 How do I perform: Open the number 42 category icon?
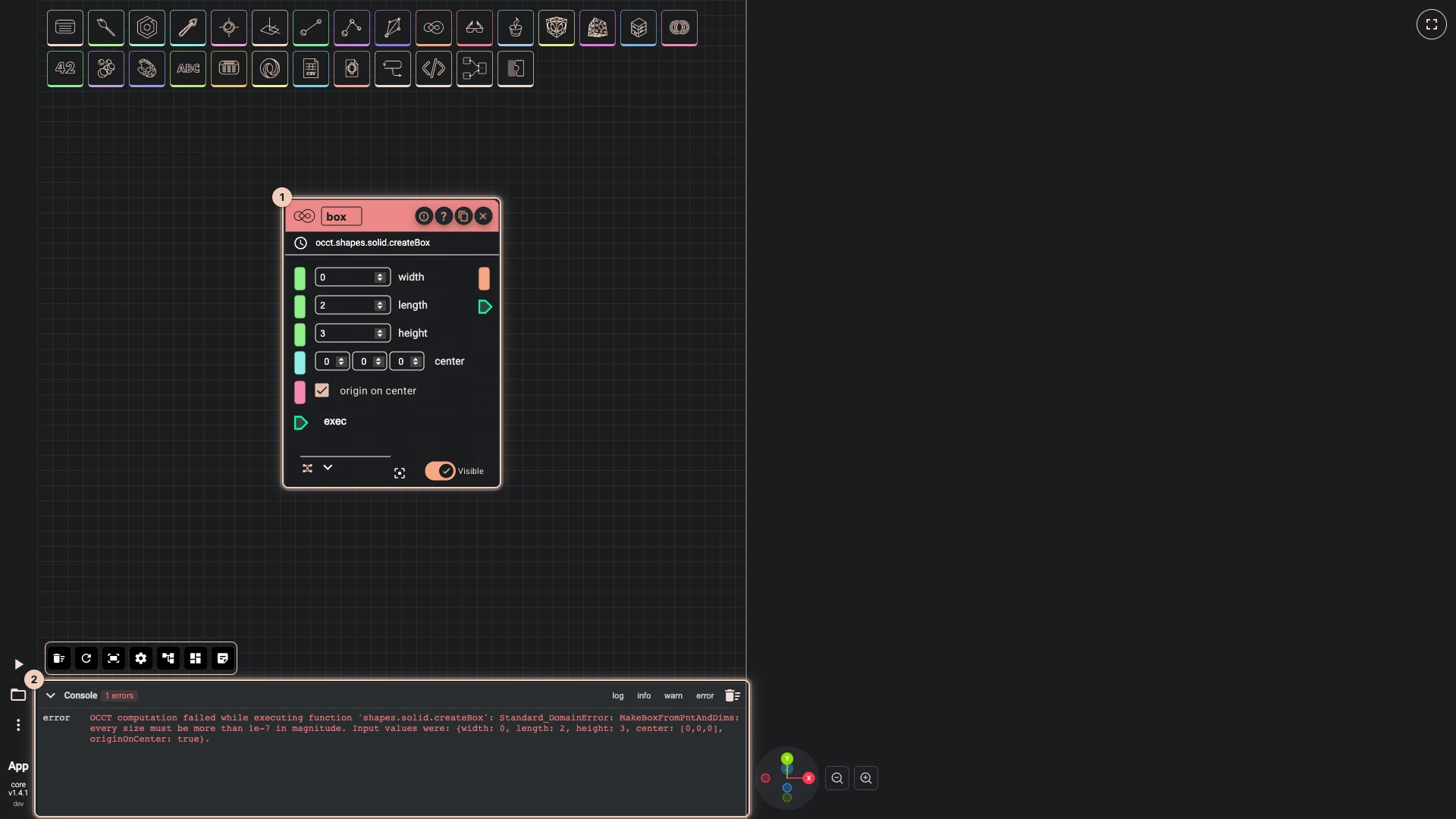pos(65,68)
